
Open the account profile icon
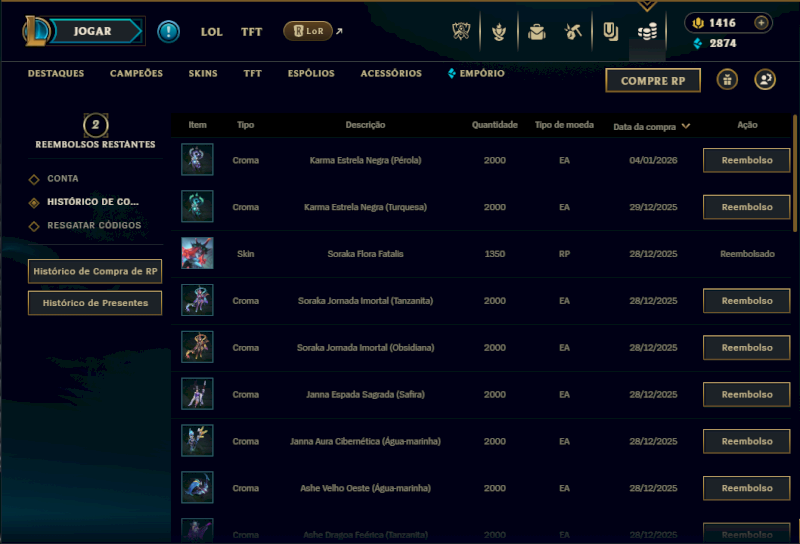click(765, 80)
